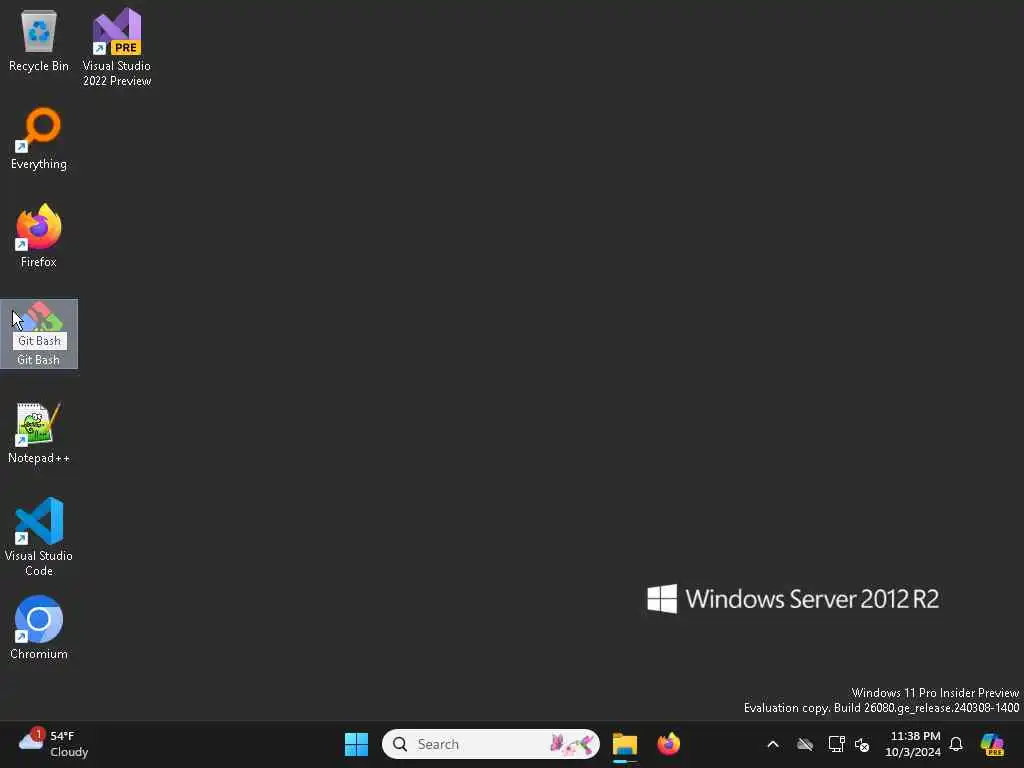Open File Explorer from the taskbar
The image size is (1024, 768).
pyautogui.click(x=625, y=744)
